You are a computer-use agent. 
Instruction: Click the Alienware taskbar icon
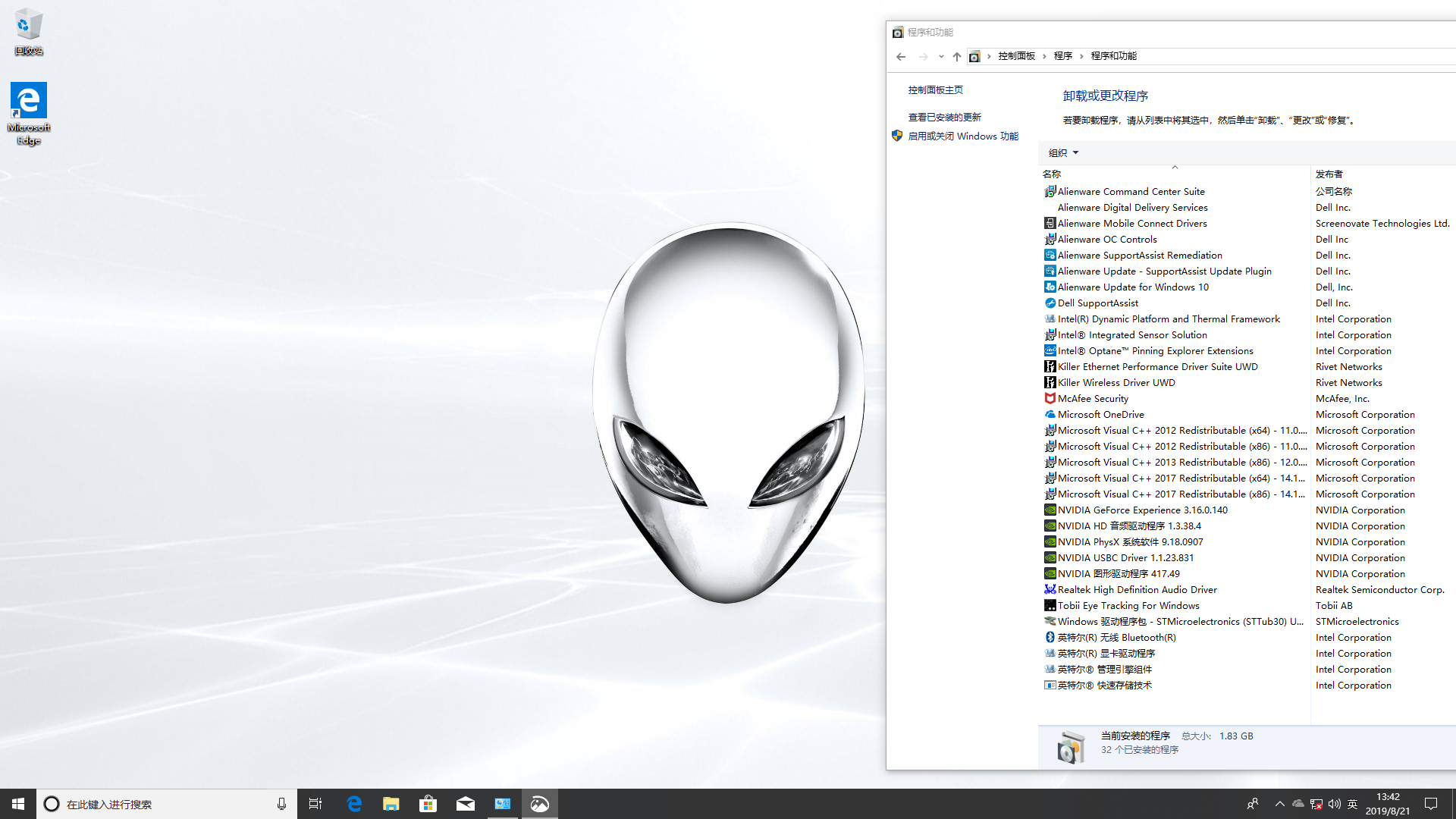pyautogui.click(x=539, y=804)
